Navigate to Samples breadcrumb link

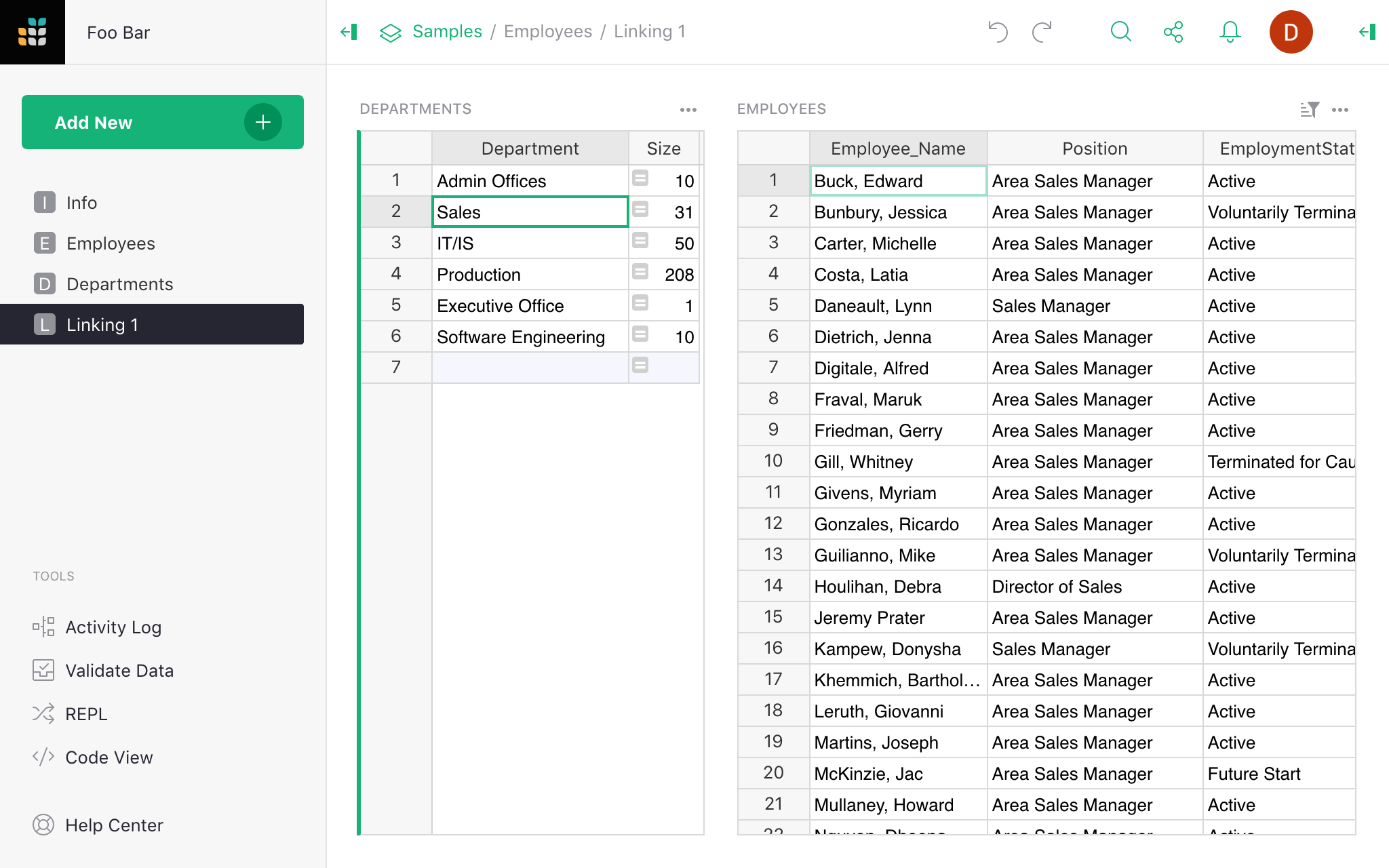[x=446, y=30]
